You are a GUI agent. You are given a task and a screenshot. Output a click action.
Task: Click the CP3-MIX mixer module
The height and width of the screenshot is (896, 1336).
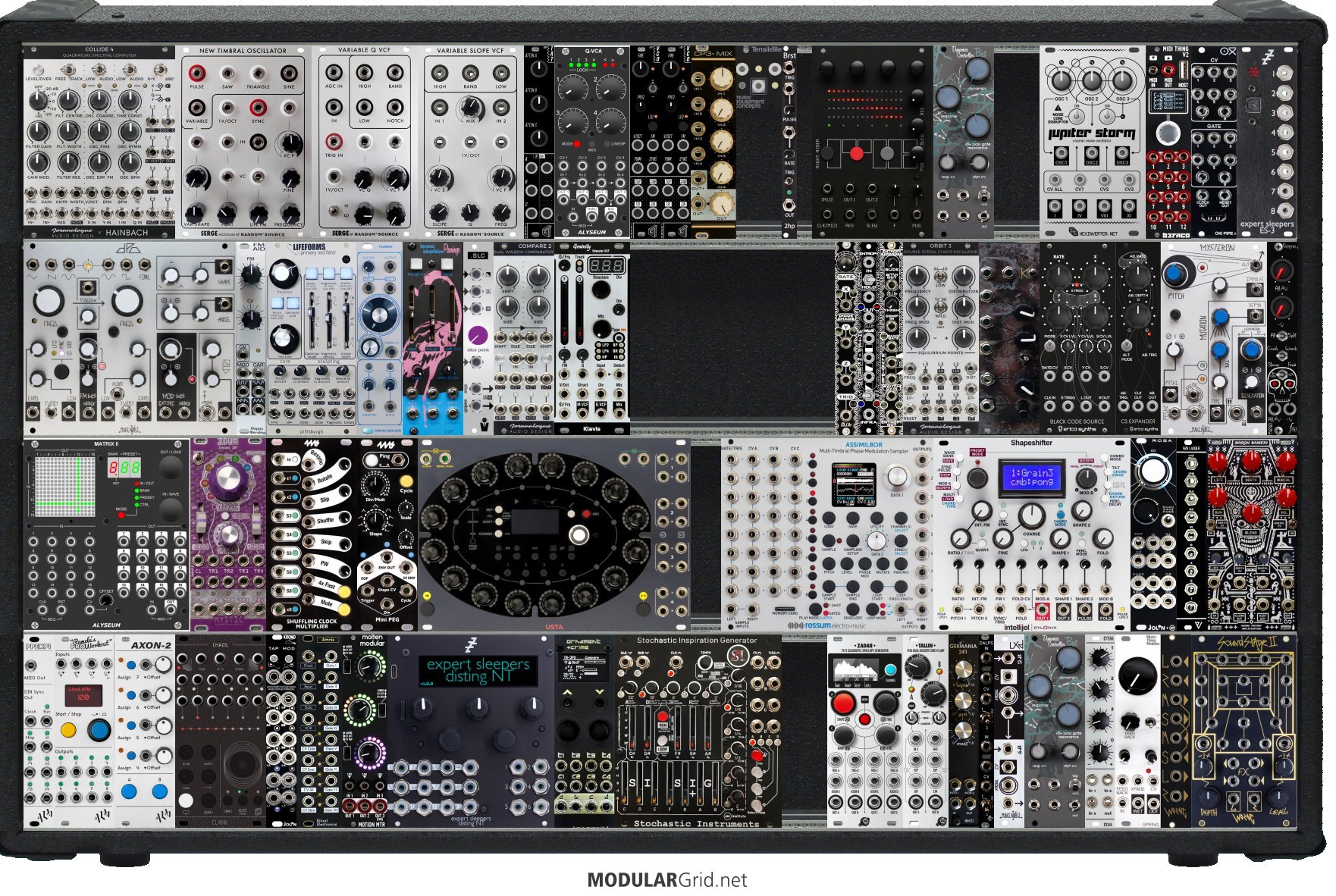[x=713, y=142]
